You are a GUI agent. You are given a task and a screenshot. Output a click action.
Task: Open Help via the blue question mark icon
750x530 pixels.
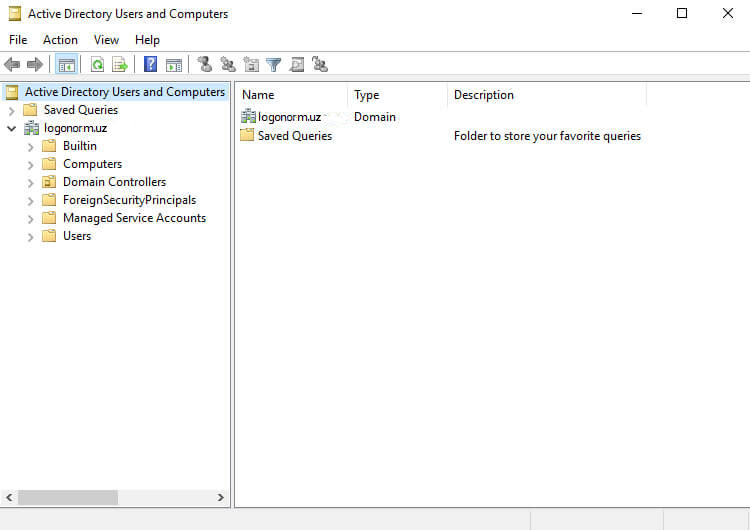(x=150, y=64)
